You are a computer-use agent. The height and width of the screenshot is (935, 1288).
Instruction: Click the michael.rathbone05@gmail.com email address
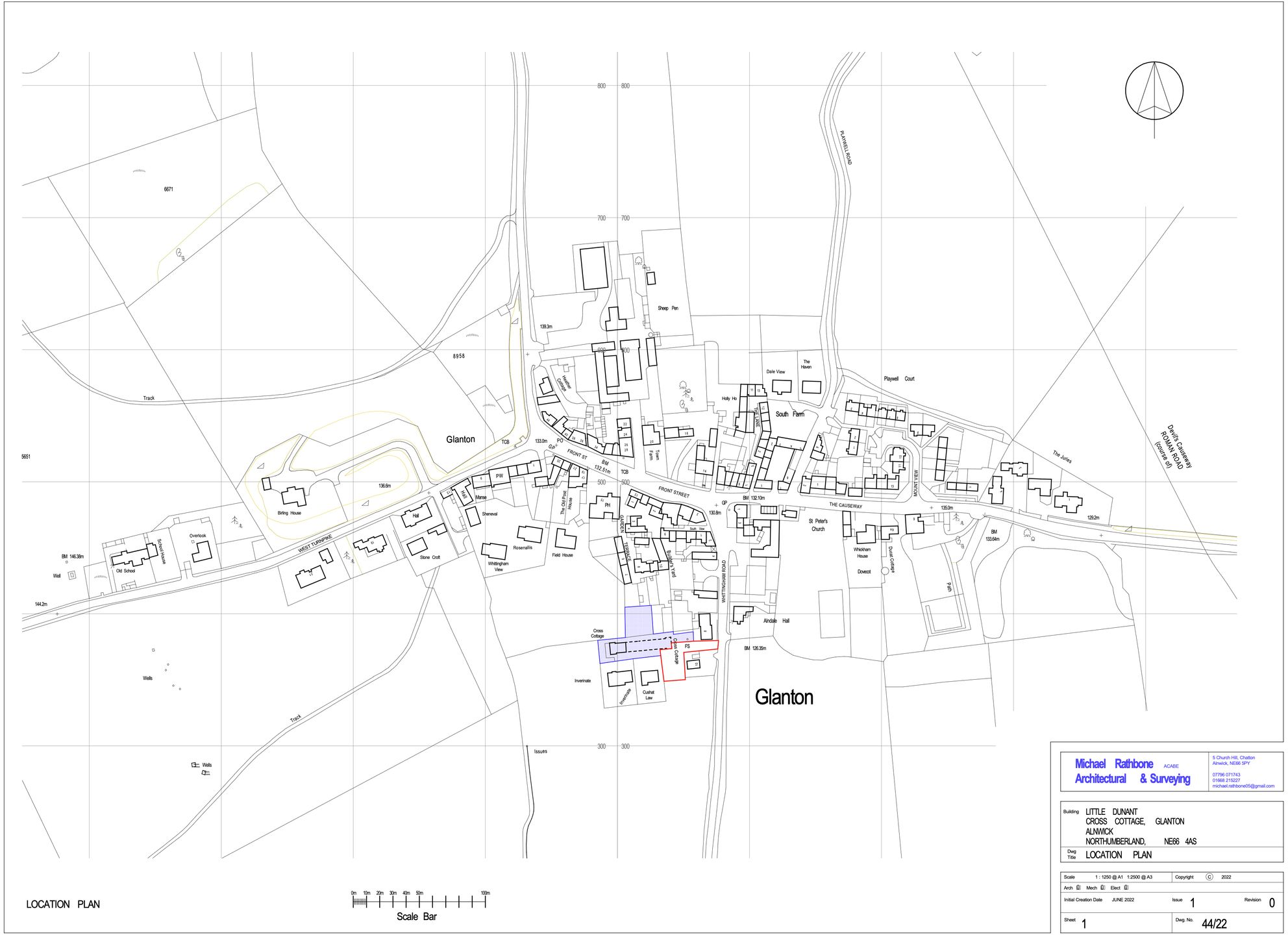[1243, 786]
